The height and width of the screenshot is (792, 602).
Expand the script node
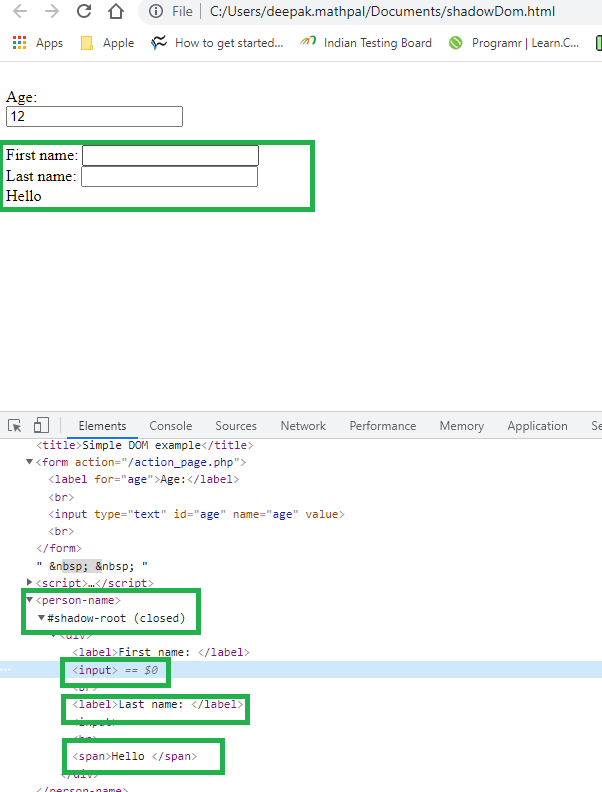coord(29,582)
